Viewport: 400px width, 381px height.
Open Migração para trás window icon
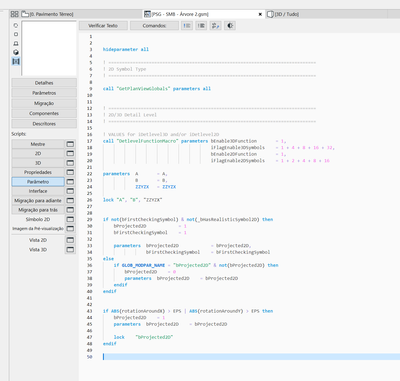pos(70,210)
